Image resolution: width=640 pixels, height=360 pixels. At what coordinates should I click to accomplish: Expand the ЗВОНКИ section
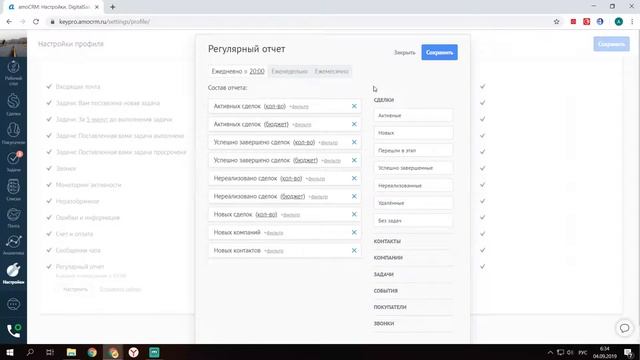click(x=384, y=323)
